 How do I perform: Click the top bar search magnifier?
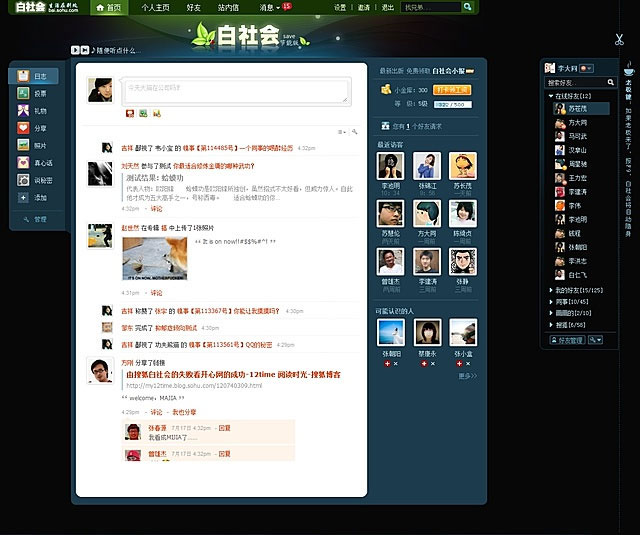click(x=467, y=7)
